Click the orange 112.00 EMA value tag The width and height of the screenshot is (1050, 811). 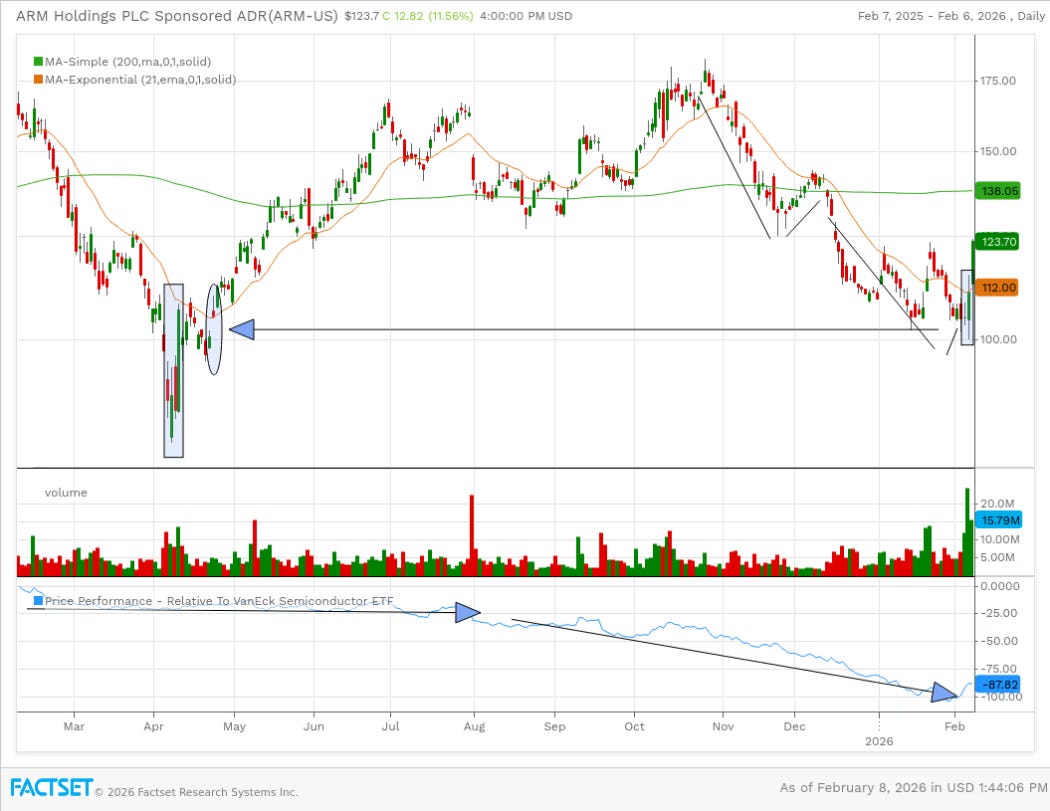coord(997,287)
